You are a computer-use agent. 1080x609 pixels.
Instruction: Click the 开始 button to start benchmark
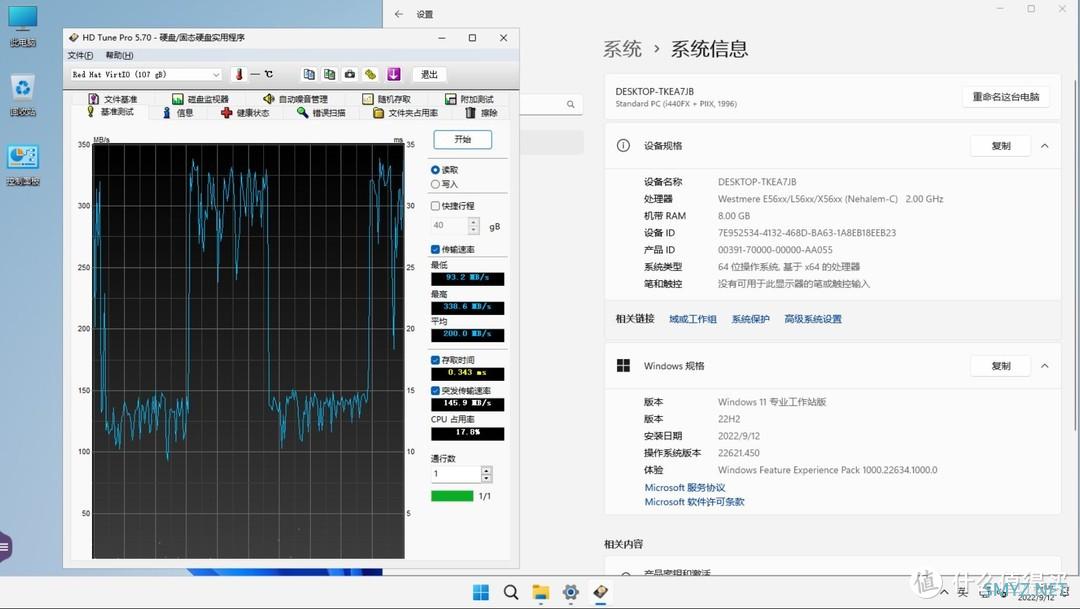(462, 139)
